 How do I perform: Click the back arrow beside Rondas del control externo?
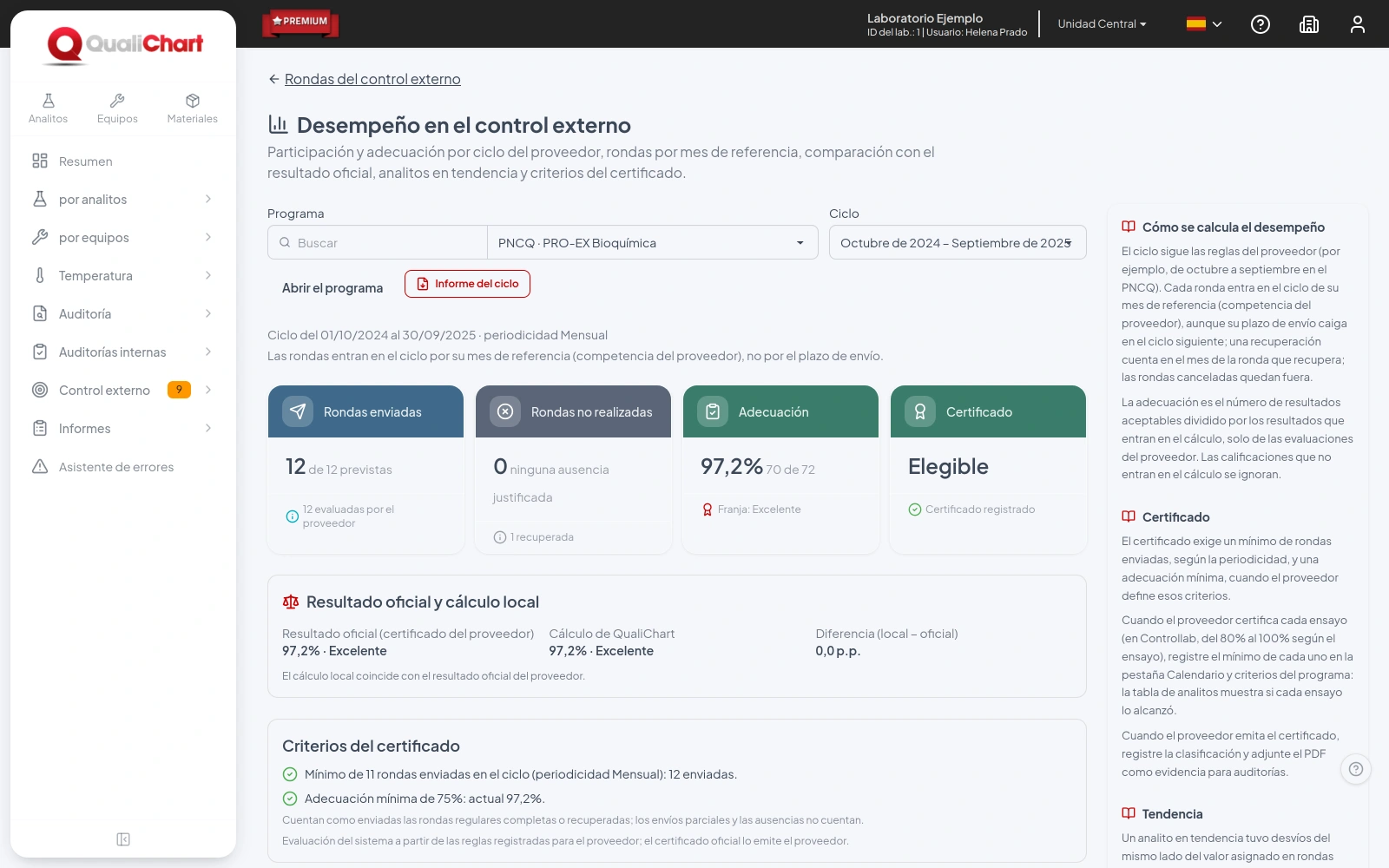pos(274,79)
